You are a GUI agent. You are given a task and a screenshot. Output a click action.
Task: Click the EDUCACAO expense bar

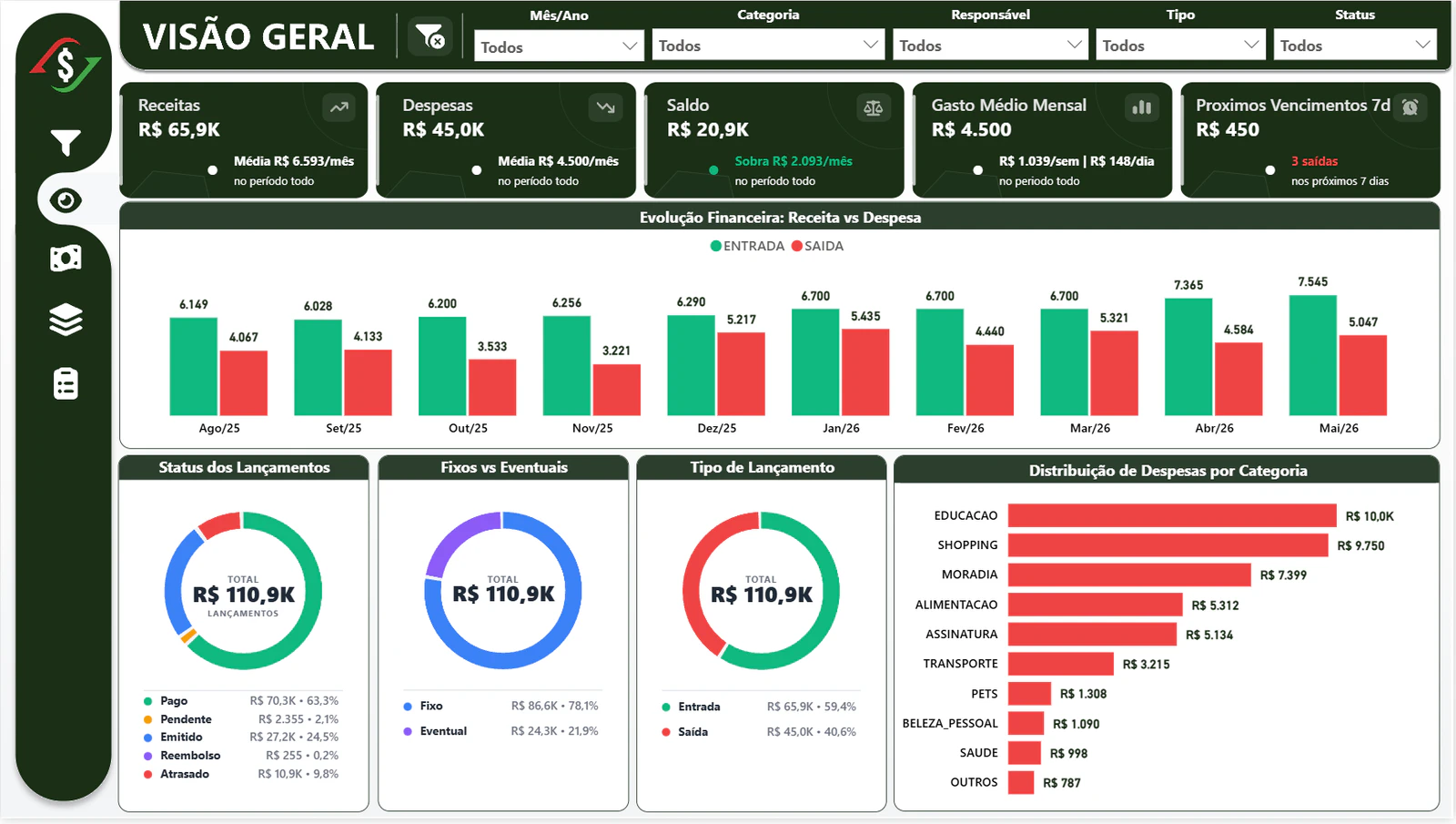1172,515
